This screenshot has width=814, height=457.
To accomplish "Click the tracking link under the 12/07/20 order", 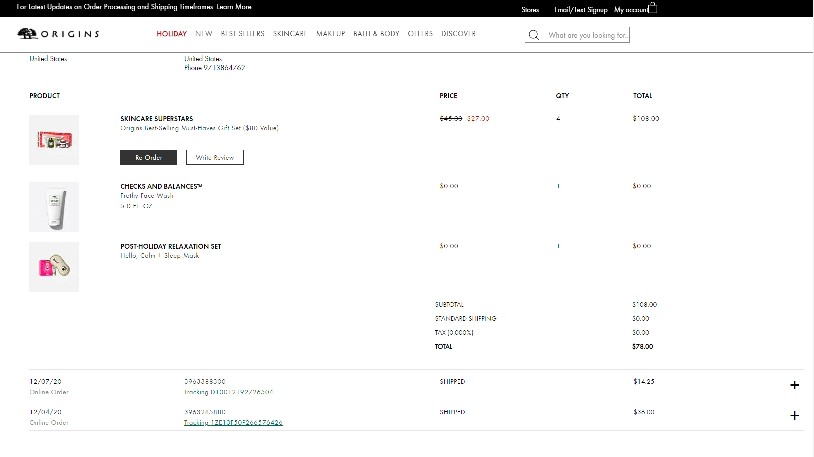I will [x=228, y=392].
